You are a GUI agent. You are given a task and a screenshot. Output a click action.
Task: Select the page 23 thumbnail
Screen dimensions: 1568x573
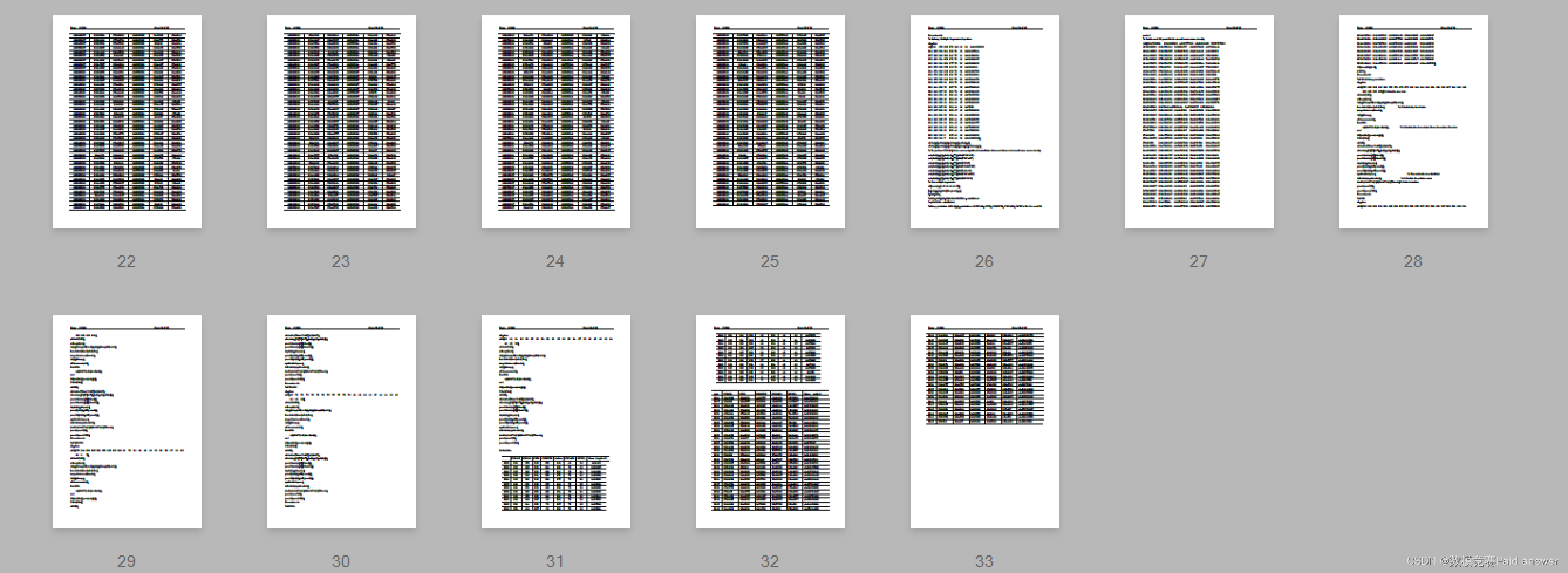pyautogui.click(x=342, y=122)
